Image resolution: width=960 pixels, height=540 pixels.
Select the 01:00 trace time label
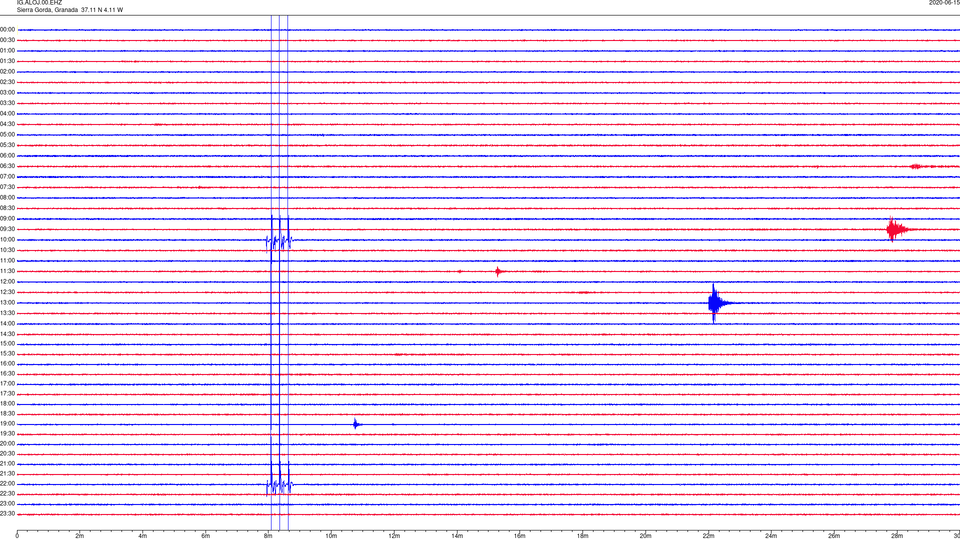point(7,51)
